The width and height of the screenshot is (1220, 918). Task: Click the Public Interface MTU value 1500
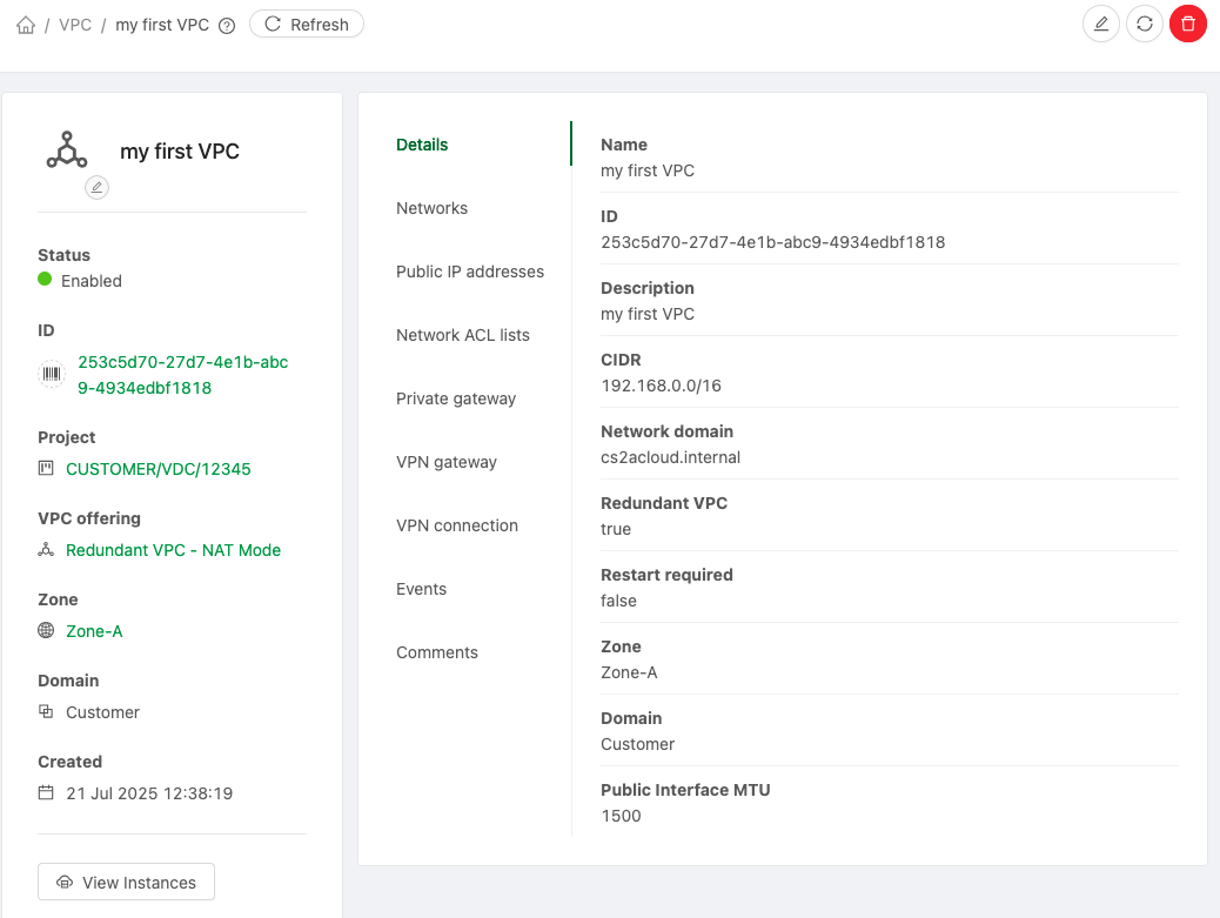(x=621, y=816)
